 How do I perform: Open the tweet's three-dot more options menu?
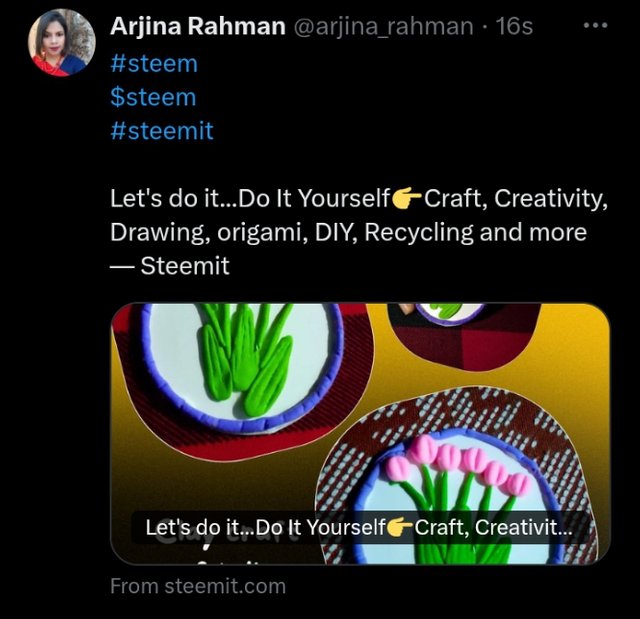pos(595,26)
